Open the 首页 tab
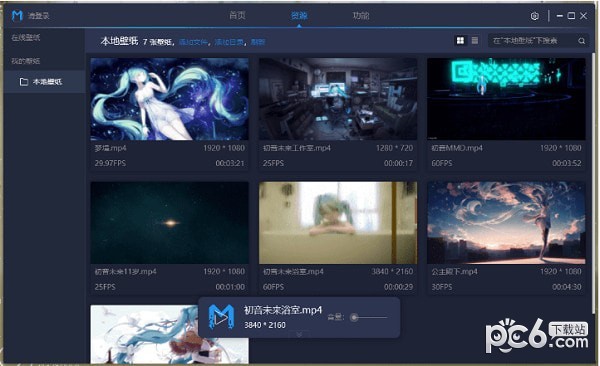Image resolution: width=600 pixels, height=366 pixels. point(237,15)
